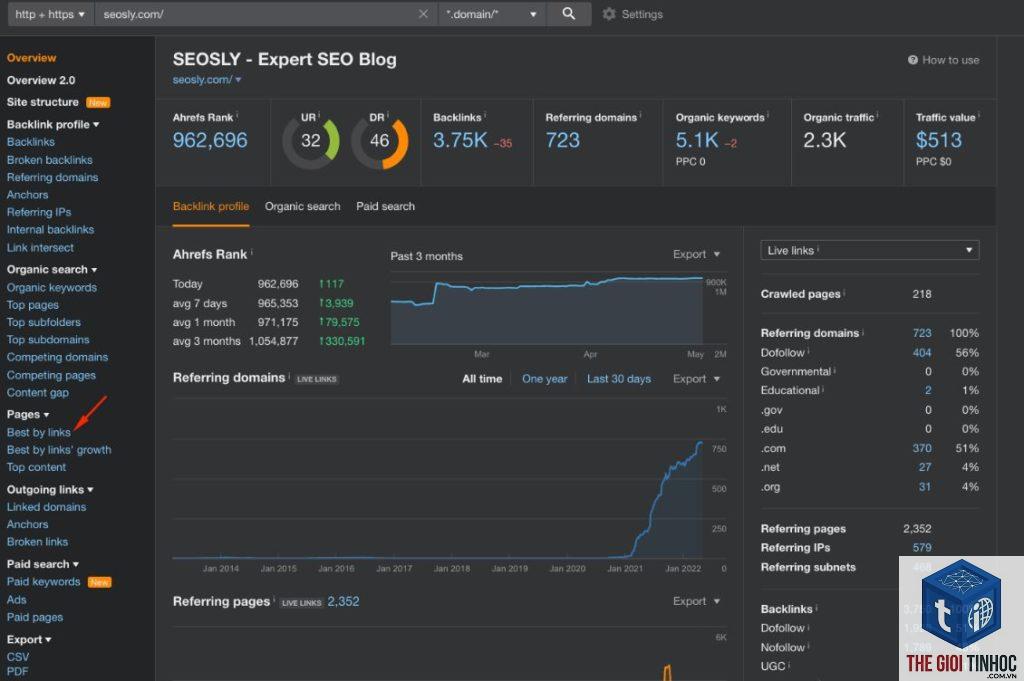The width and height of the screenshot is (1024, 681).
Task: Export as PDF from sidebar
Action: click(x=17, y=671)
